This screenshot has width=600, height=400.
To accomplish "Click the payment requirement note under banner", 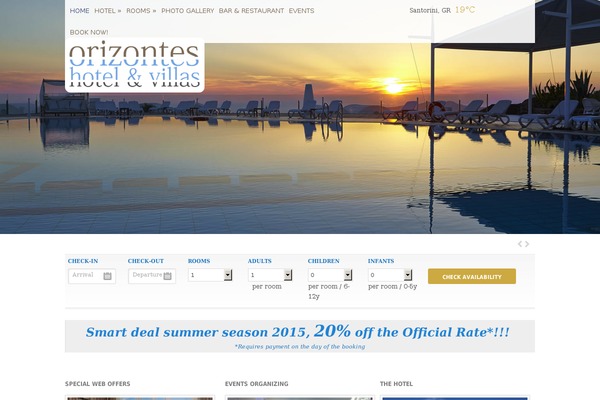I will [300, 346].
